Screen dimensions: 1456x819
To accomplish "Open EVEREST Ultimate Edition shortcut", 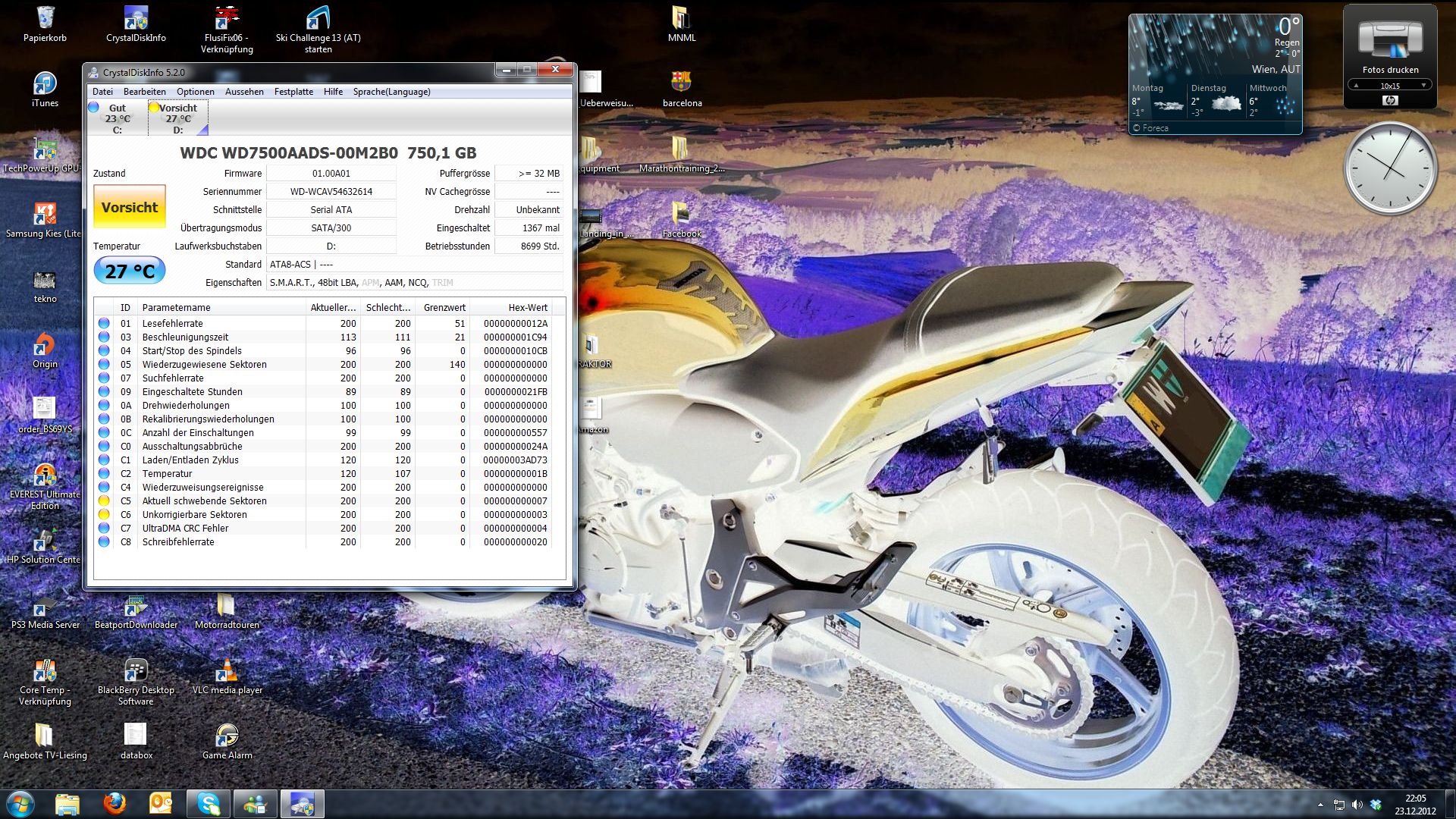I will pos(45,476).
